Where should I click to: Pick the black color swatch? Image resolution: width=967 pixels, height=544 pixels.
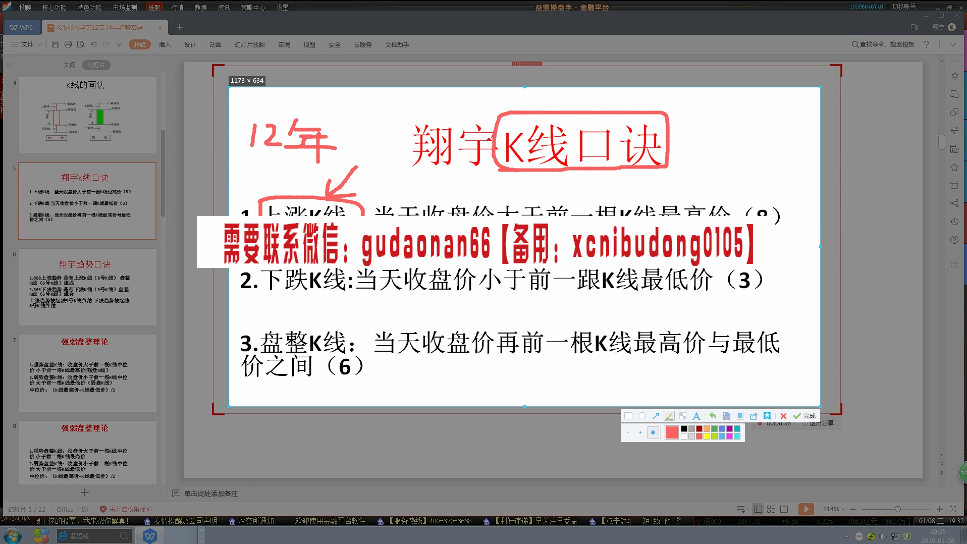(x=684, y=429)
